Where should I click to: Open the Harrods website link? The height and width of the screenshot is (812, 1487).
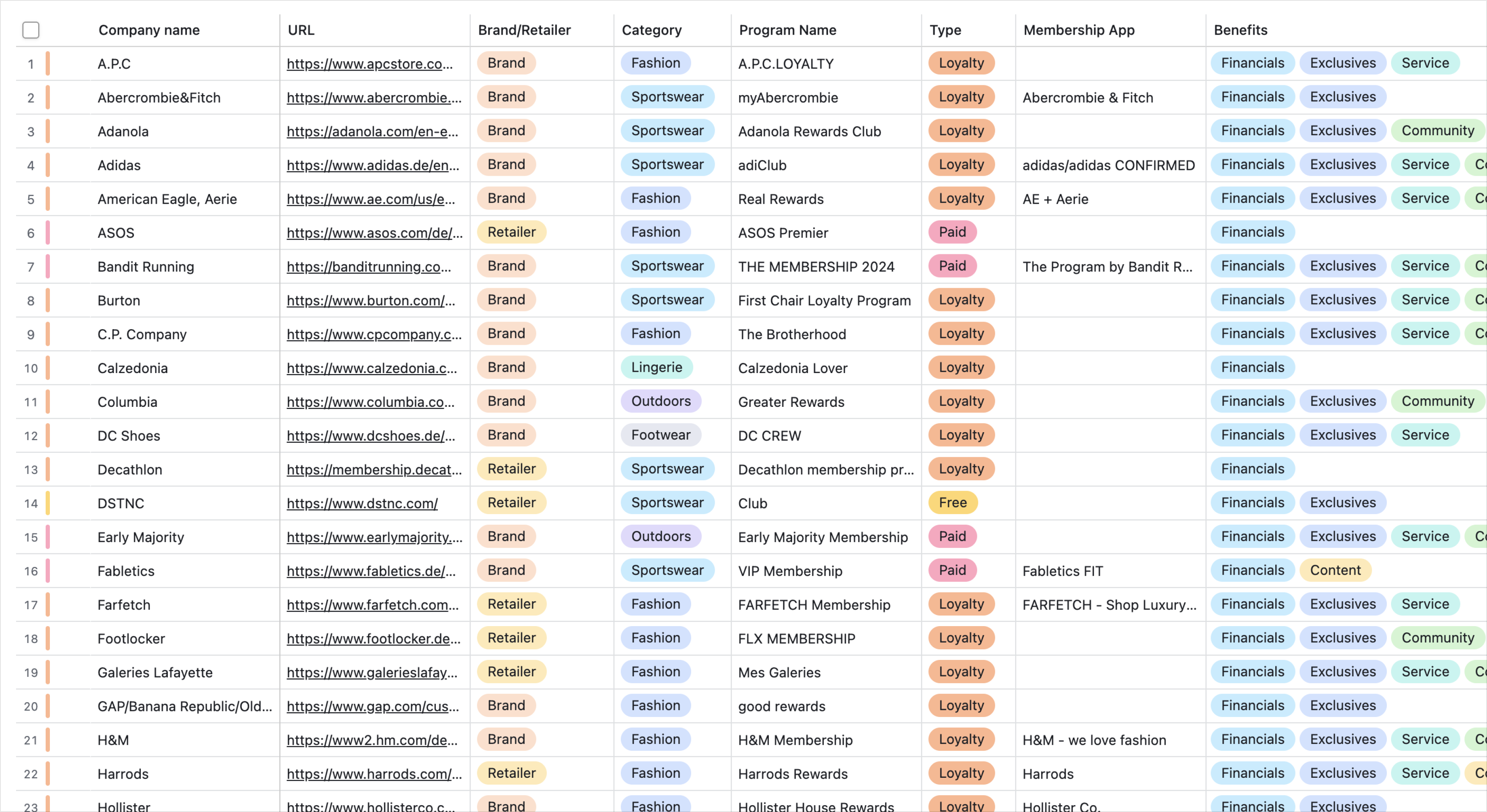pyautogui.click(x=374, y=774)
